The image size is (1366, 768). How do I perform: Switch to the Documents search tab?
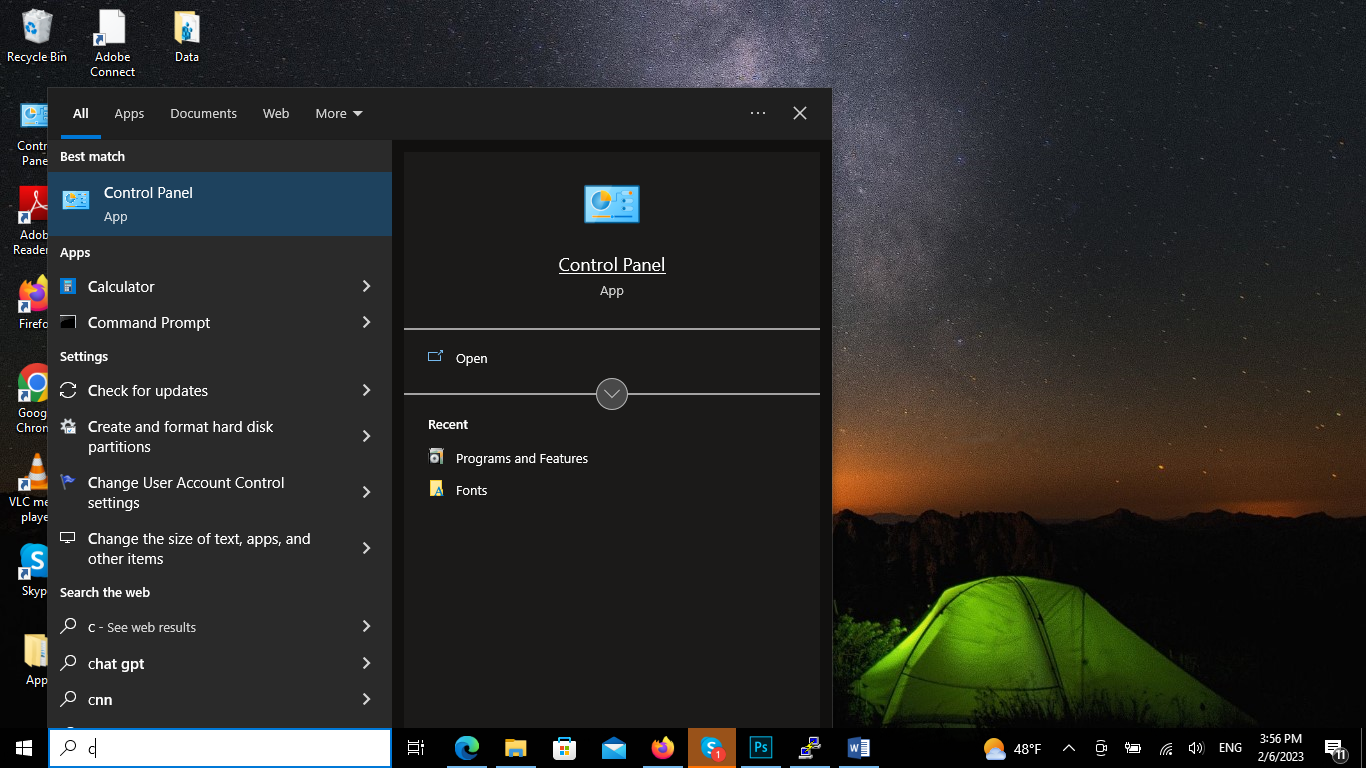[203, 113]
